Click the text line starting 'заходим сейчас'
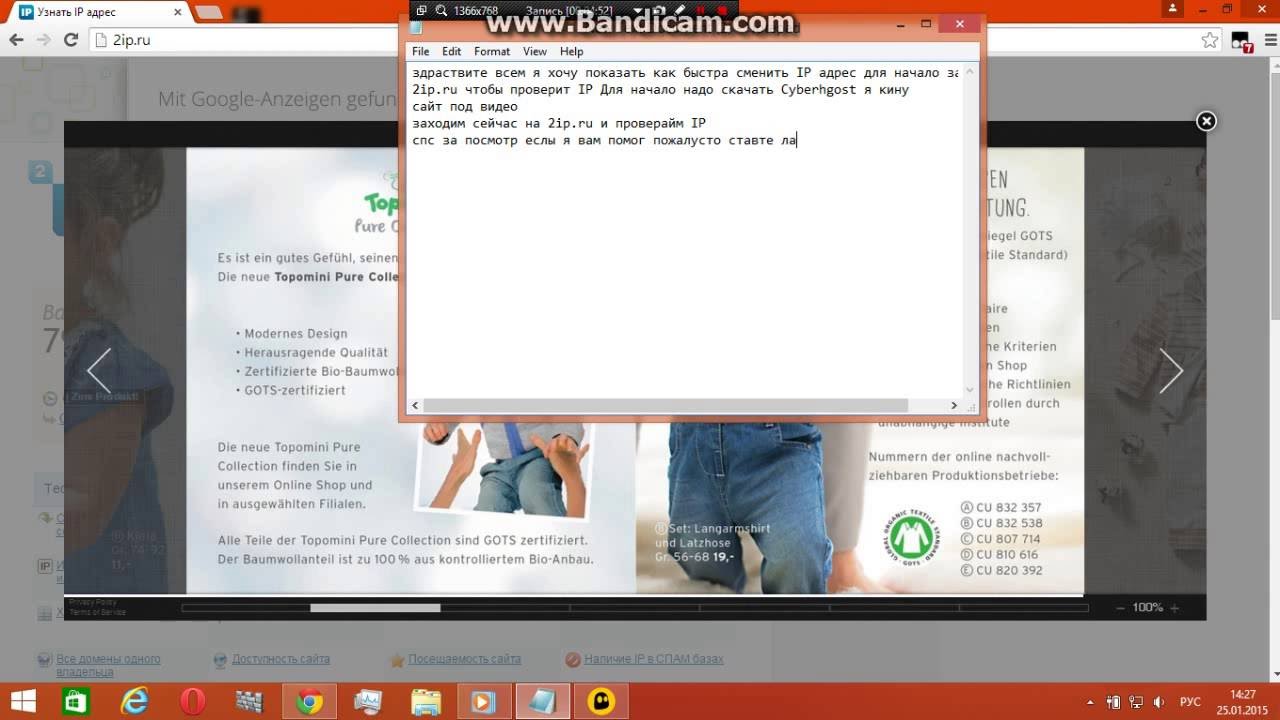This screenshot has height=720, width=1280. point(560,123)
